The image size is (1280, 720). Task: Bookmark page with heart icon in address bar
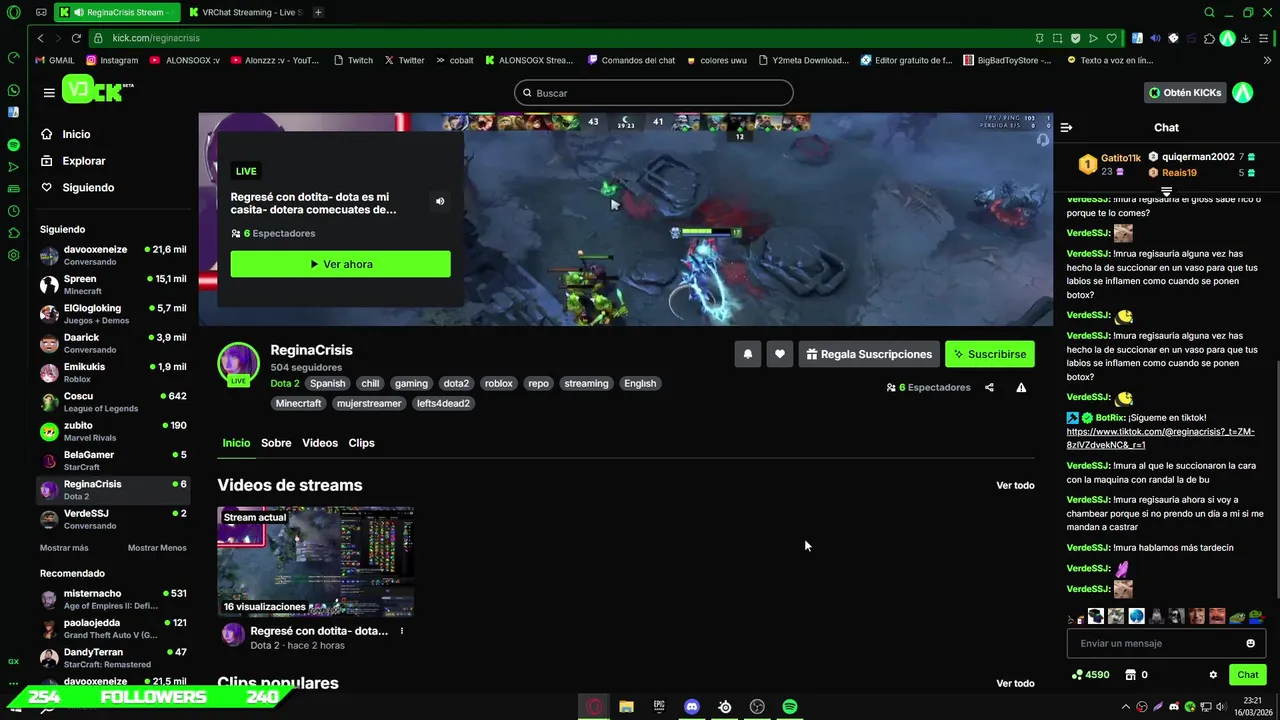[1111, 38]
